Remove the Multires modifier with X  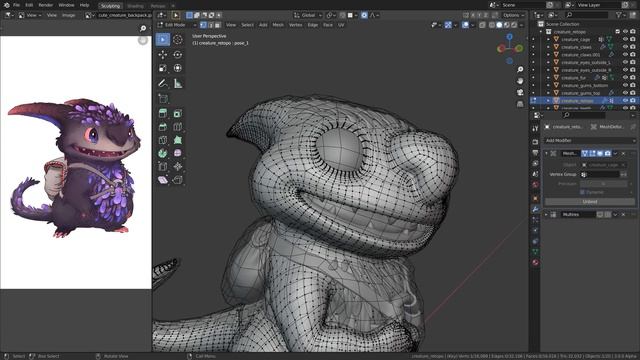[x=623, y=214]
